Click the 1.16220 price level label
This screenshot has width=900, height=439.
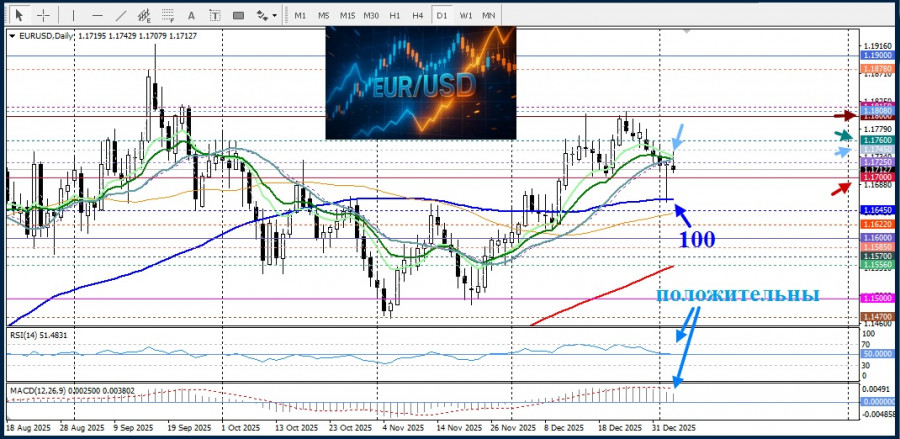[x=878, y=224]
